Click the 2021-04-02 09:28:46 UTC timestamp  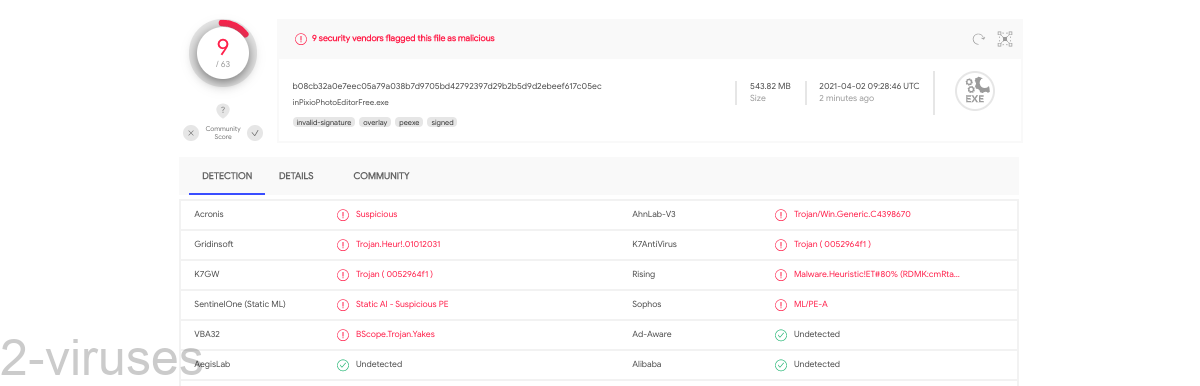pyautogui.click(x=869, y=86)
